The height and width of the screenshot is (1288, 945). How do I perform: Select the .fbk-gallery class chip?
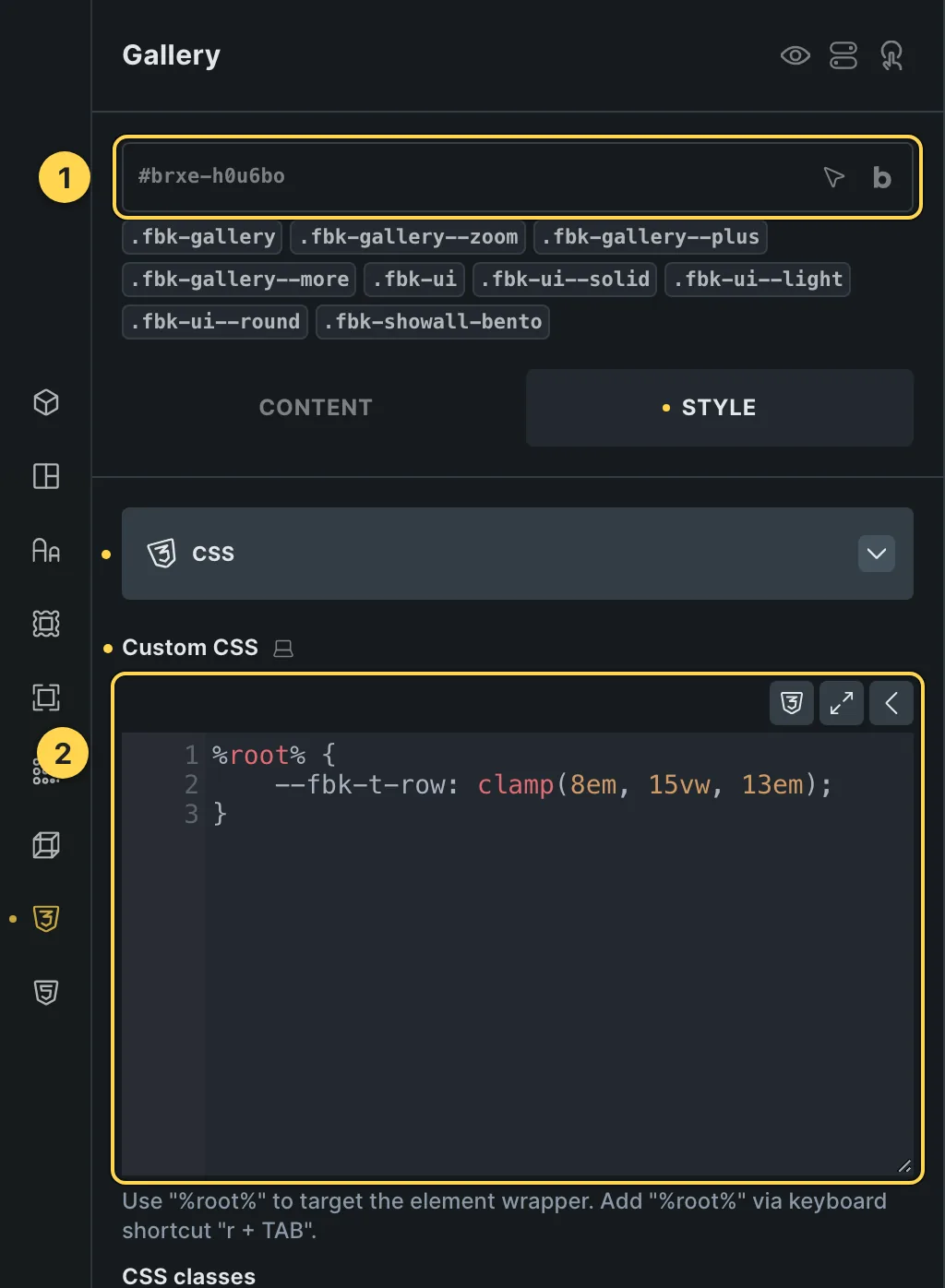[x=203, y=237]
